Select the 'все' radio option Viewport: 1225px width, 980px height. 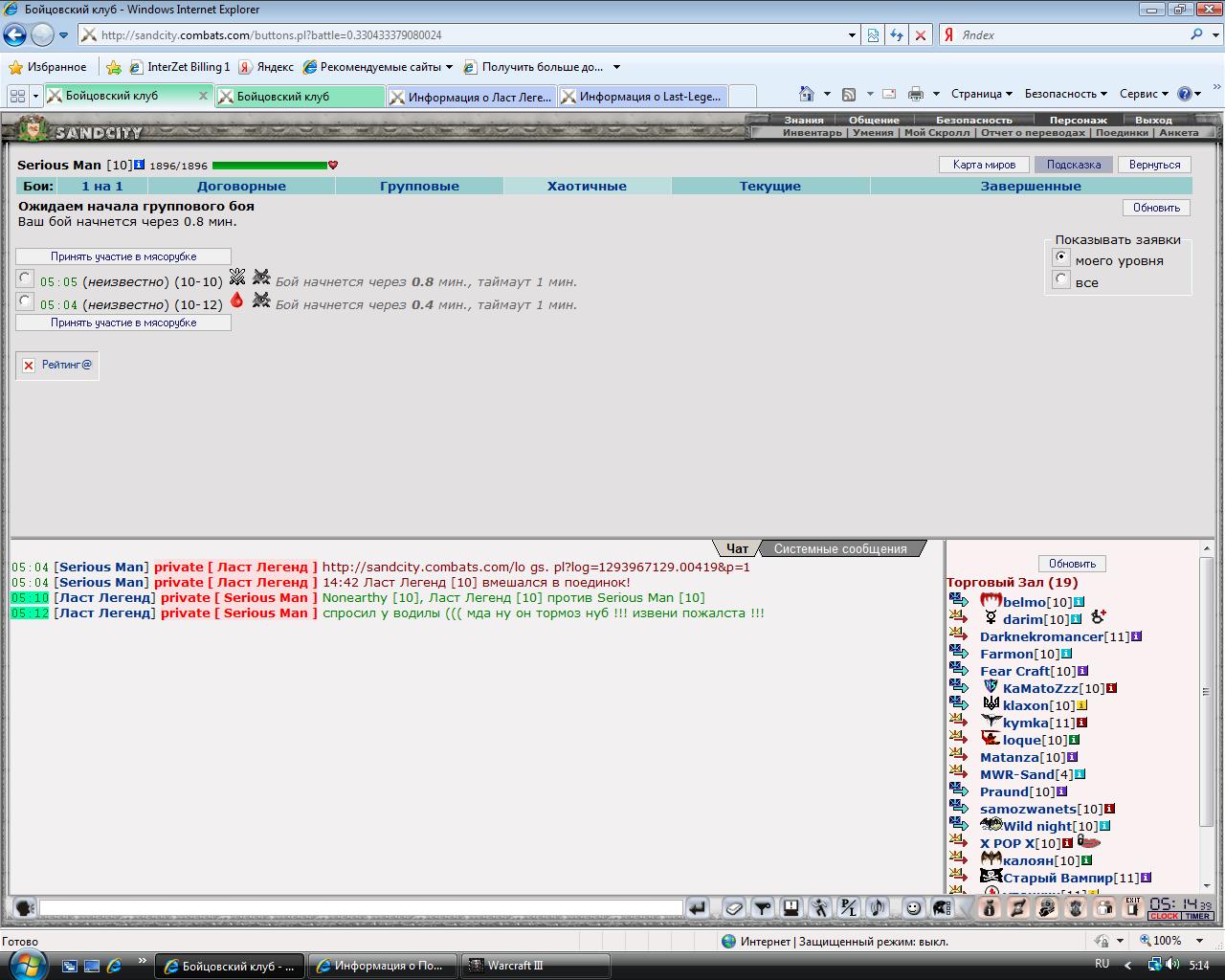click(x=1060, y=279)
